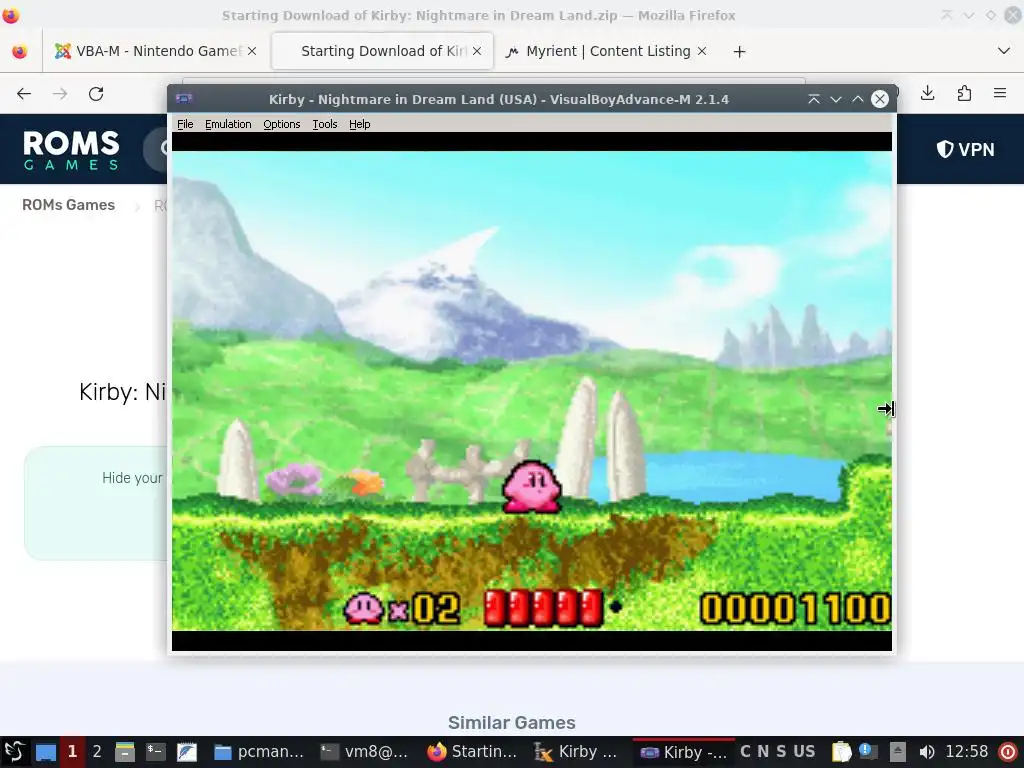Viewport: 1024px width, 768px height.
Task: Open the VPN link in site header
Action: tap(965, 150)
